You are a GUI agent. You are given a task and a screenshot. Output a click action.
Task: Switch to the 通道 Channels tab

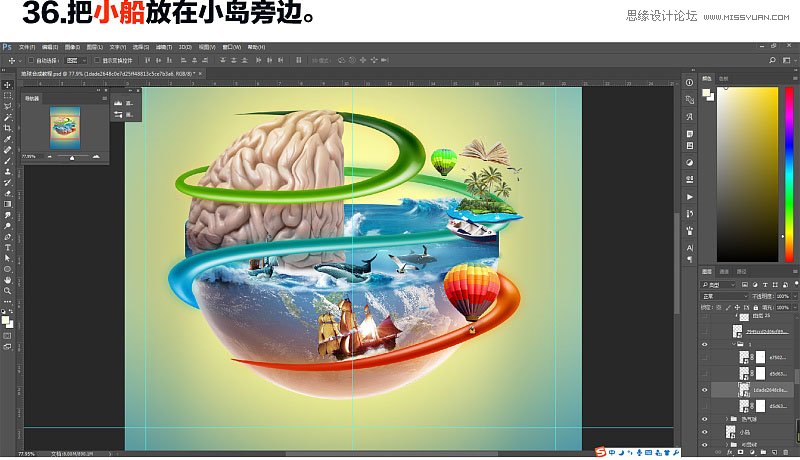(724, 271)
